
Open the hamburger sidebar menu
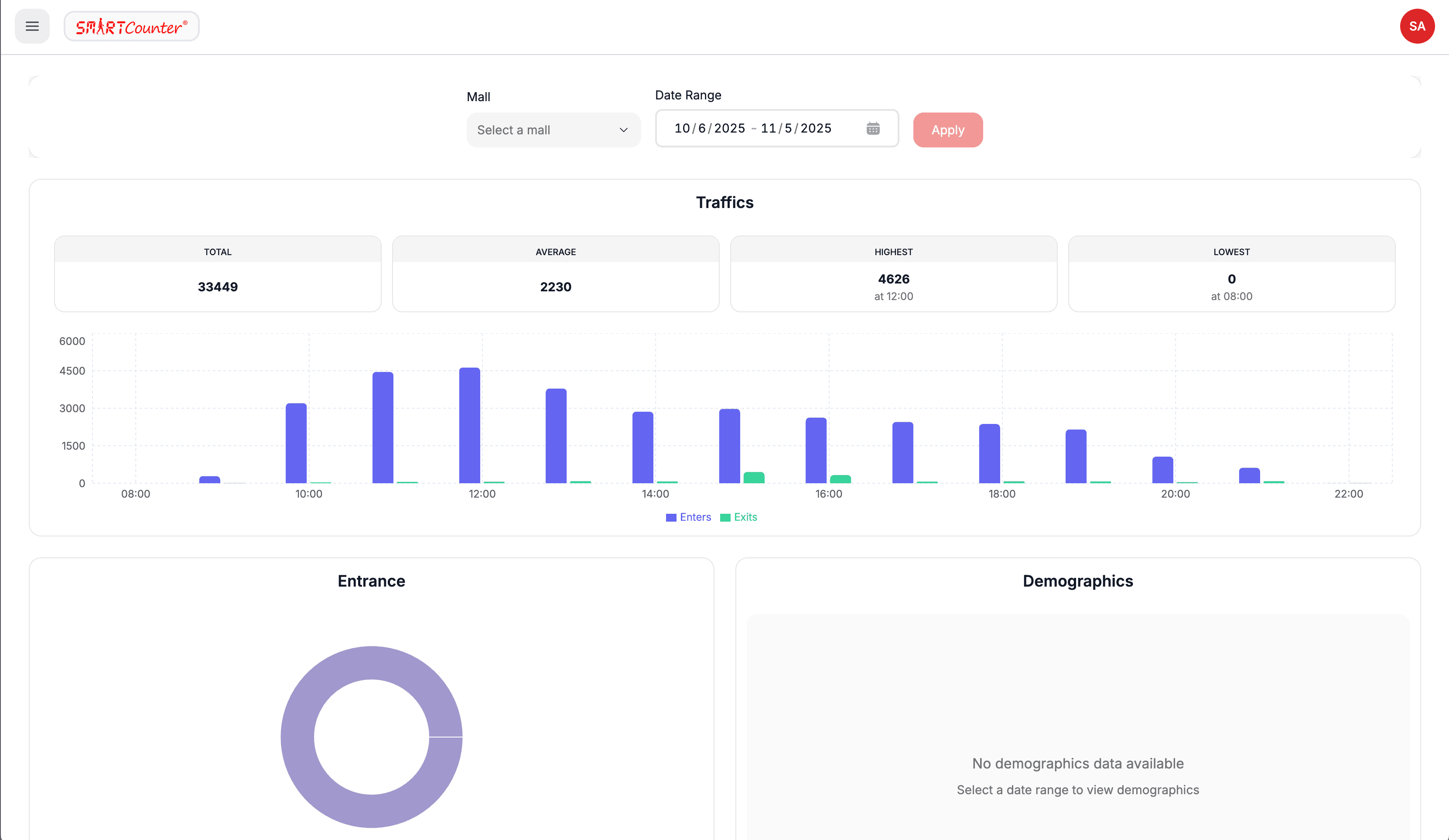[x=32, y=27]
